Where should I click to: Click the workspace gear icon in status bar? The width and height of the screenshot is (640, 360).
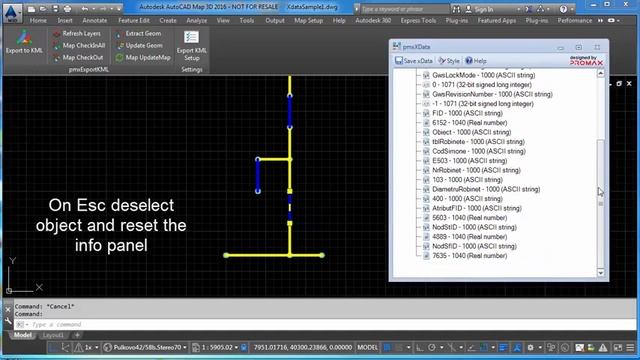coord(530,348)
